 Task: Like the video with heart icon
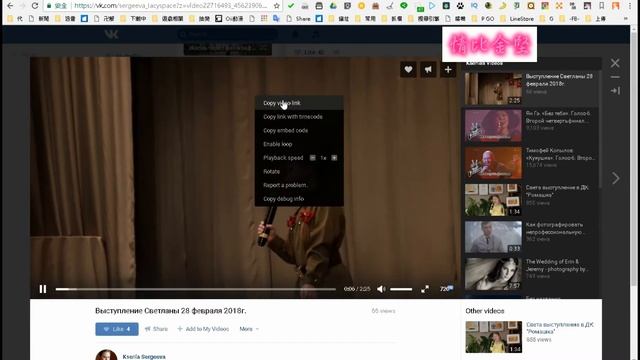click(x=408, y=70)
